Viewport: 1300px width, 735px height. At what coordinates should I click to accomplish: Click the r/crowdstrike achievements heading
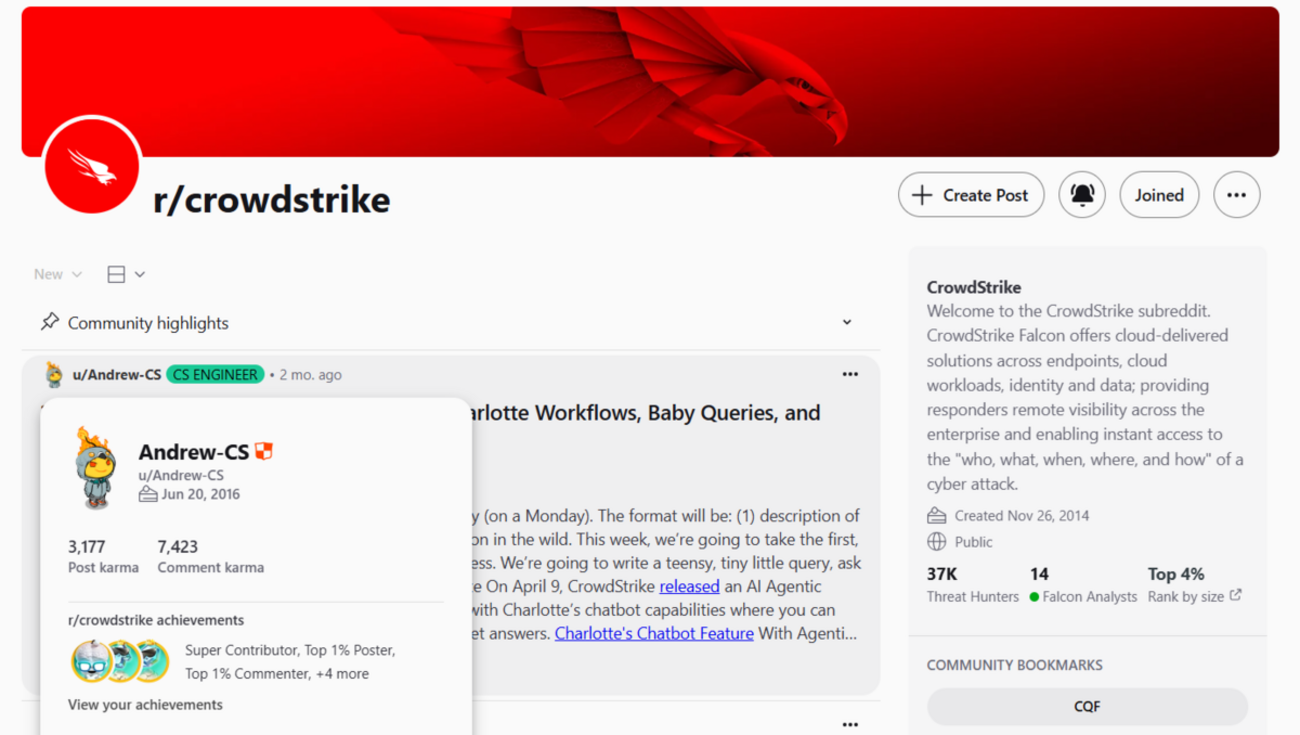click(x=156, y=620)
